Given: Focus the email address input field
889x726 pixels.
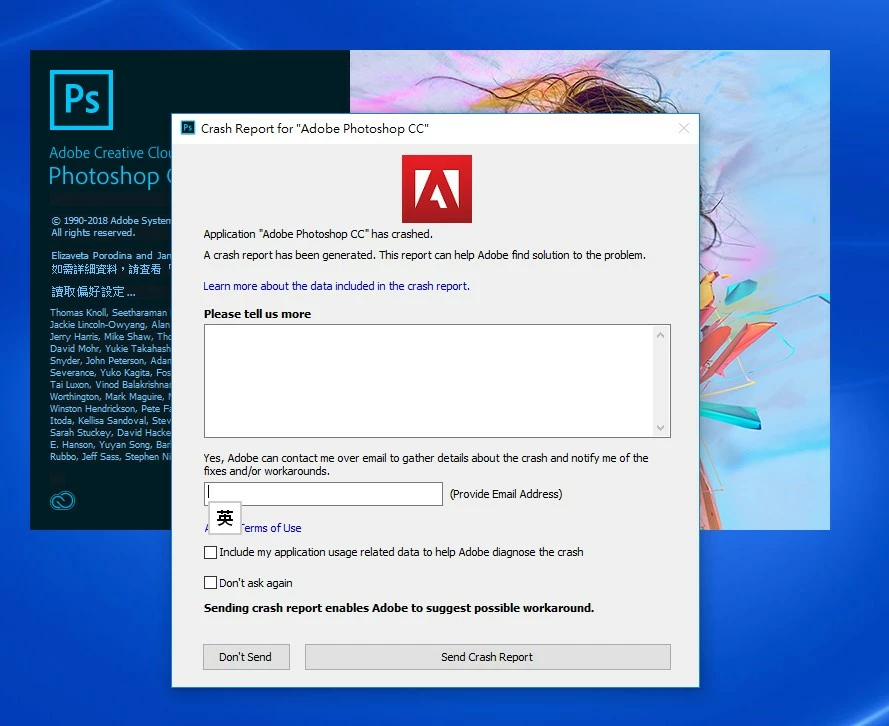Looking at the screenshot, I should [x=323, y=494].
